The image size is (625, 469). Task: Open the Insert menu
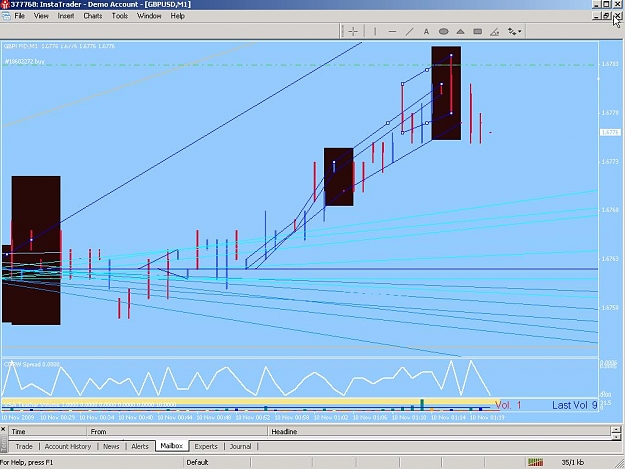(x=66, y=16)
